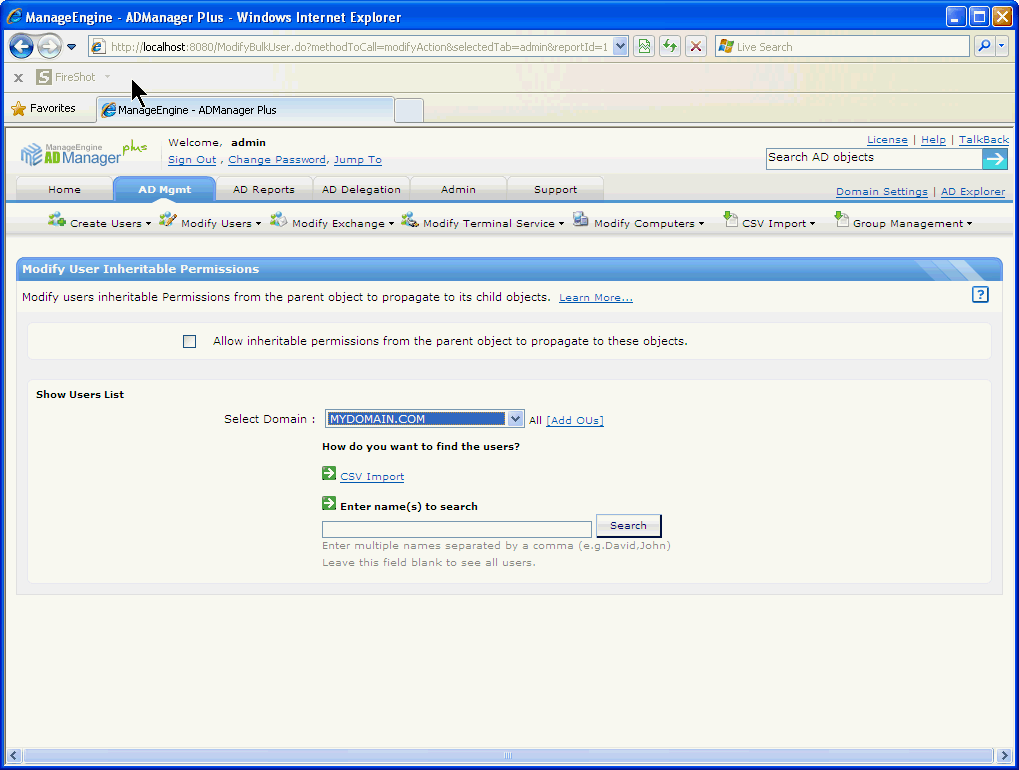Click the FireShot capture icon
The image size is (1019, 770).
tap(44, 77)
